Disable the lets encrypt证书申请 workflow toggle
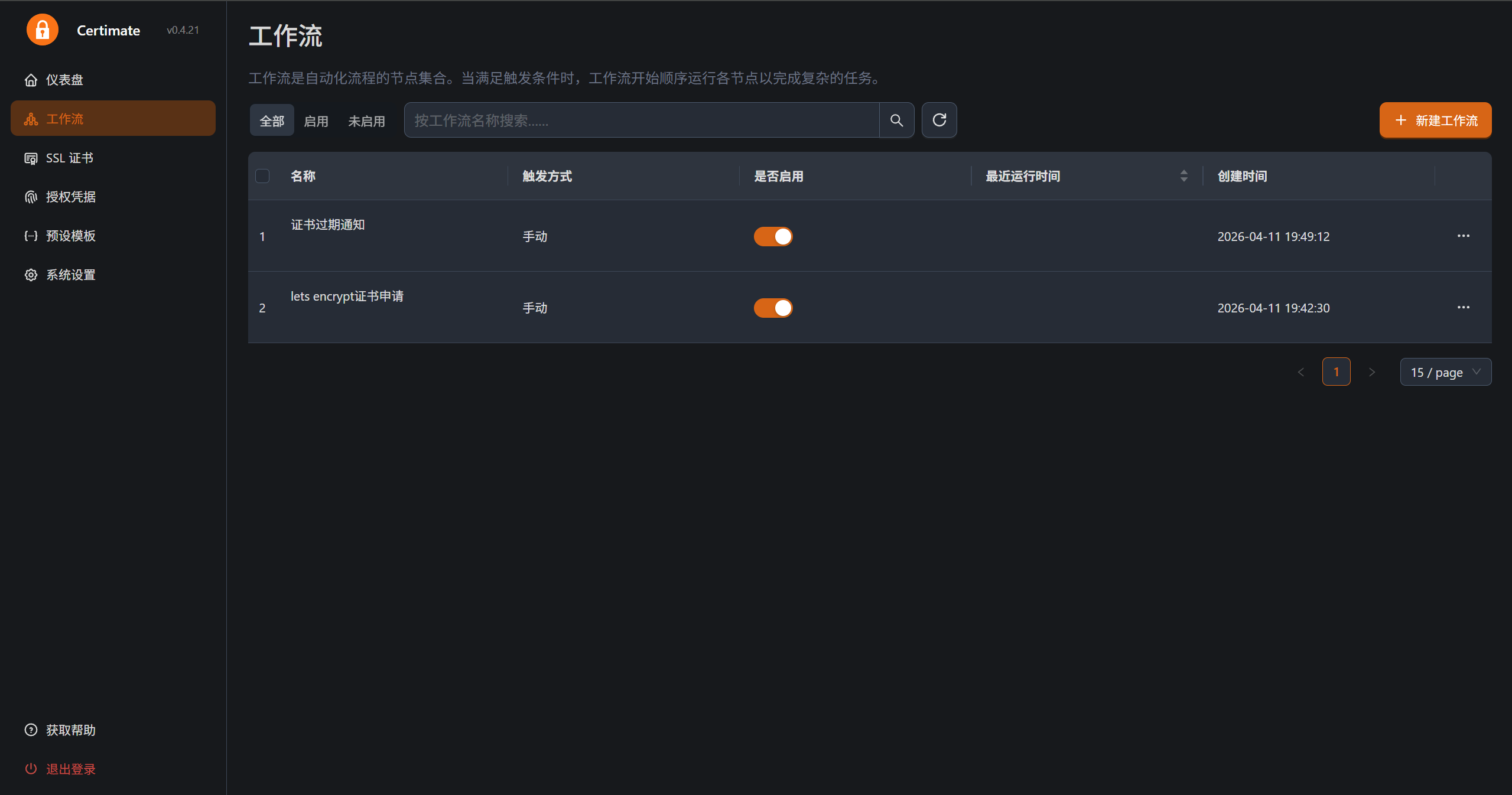Screen dimensions: 1512x795 click(773, 308)
